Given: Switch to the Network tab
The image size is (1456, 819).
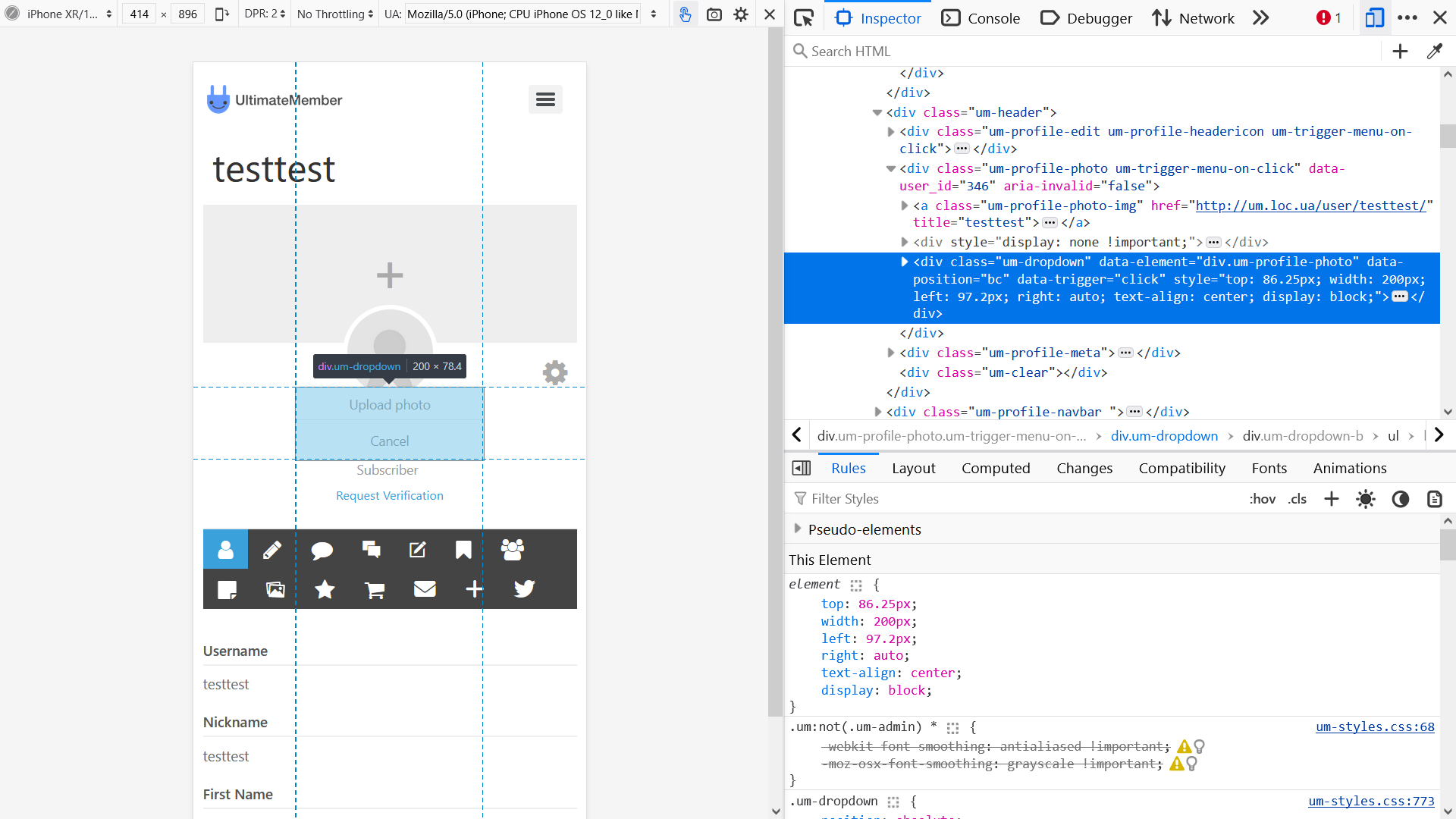Looking at the screenshot, I should click(x=1193, y=18).
